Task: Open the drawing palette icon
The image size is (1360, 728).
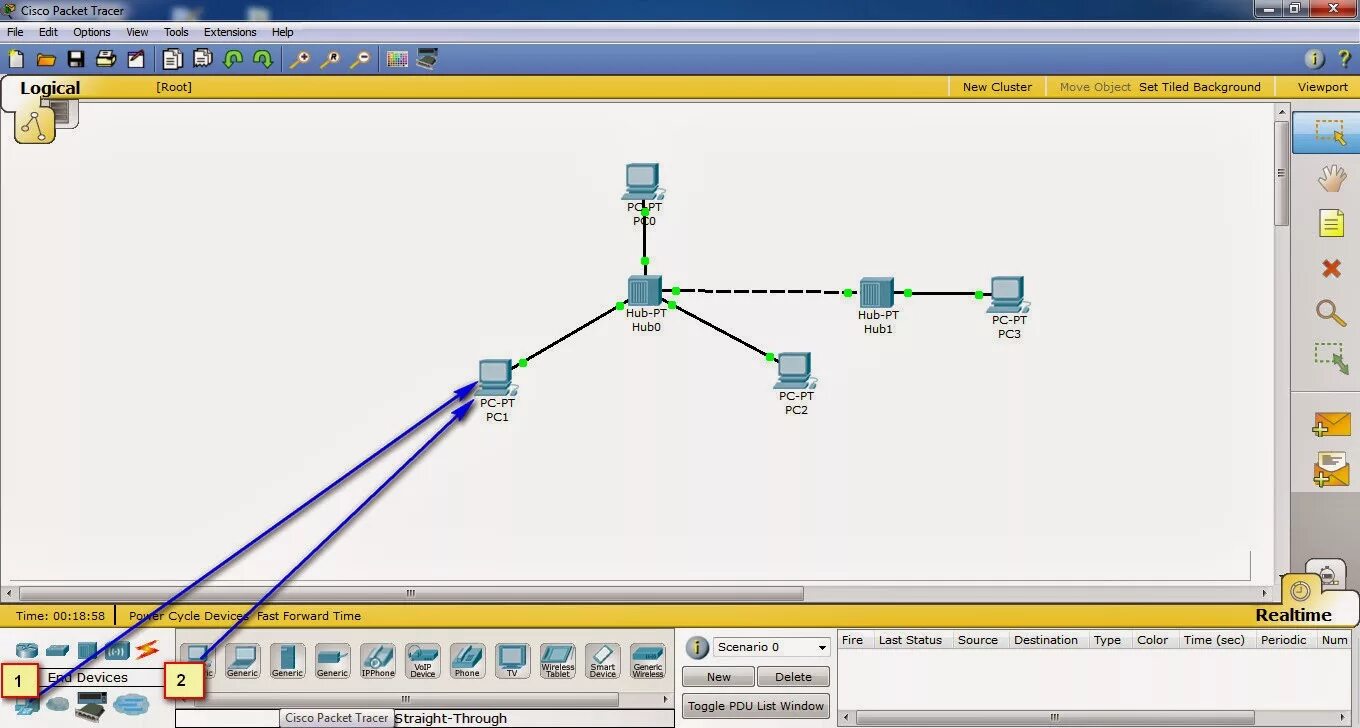Action: [x=397, y=59]
